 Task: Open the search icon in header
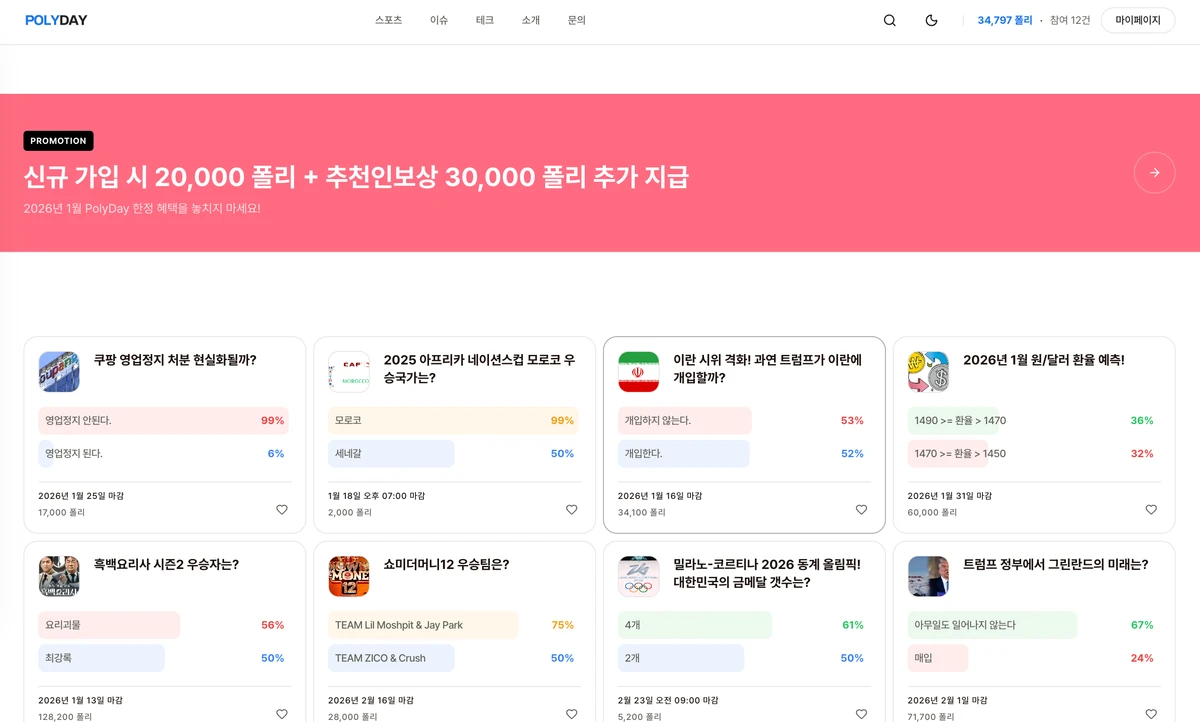click(890, 20)
